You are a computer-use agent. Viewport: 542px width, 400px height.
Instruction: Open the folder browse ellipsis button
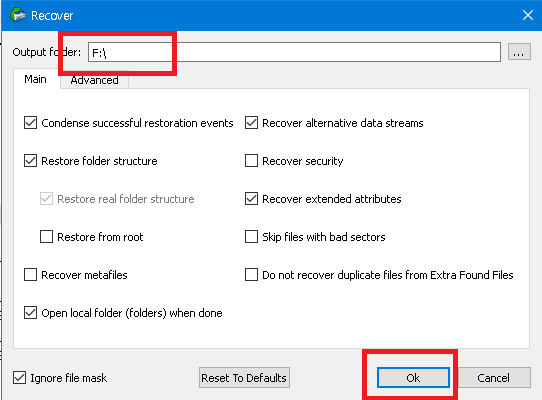point(519,52)
